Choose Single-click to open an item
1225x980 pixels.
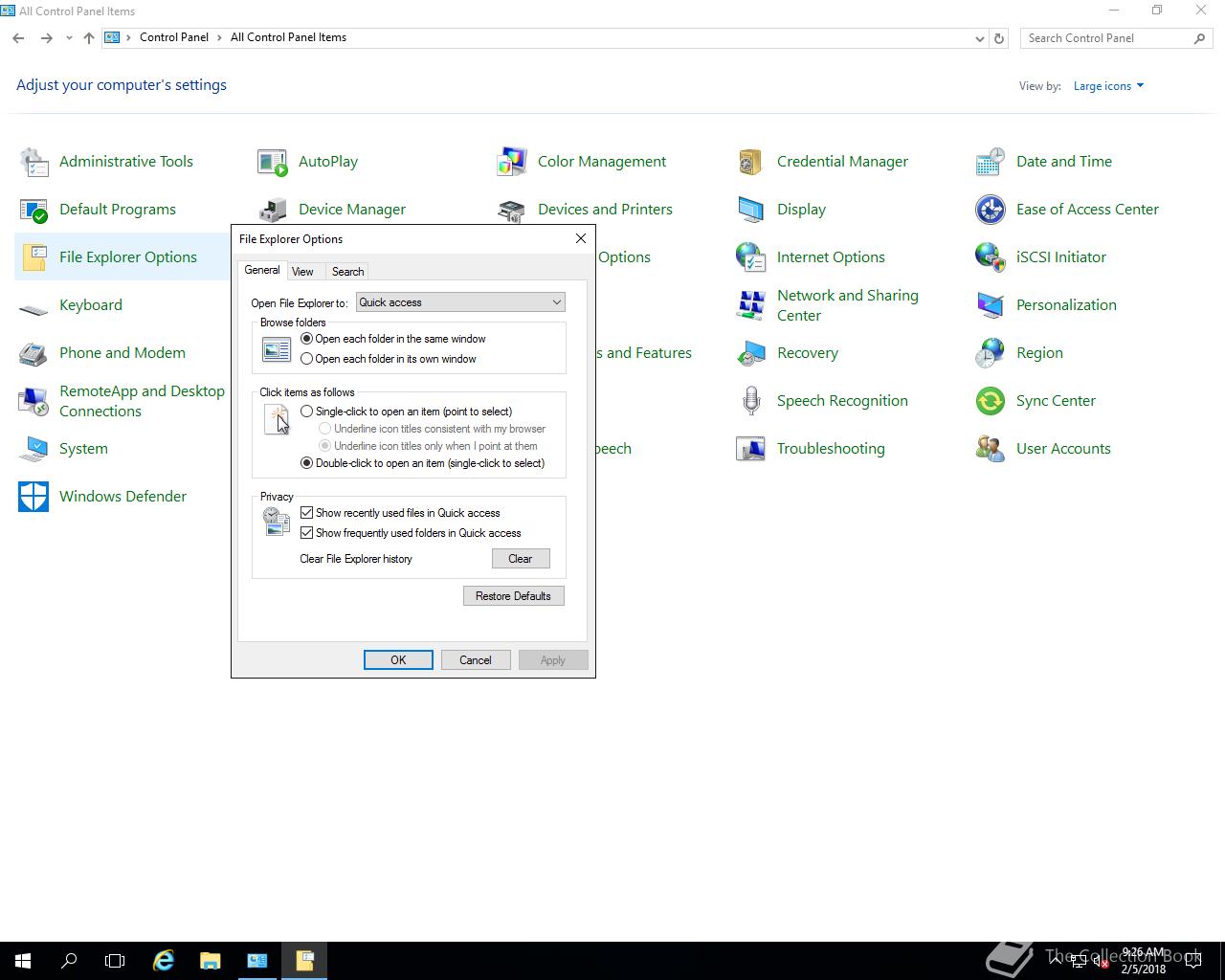click(x=306, y=412)
